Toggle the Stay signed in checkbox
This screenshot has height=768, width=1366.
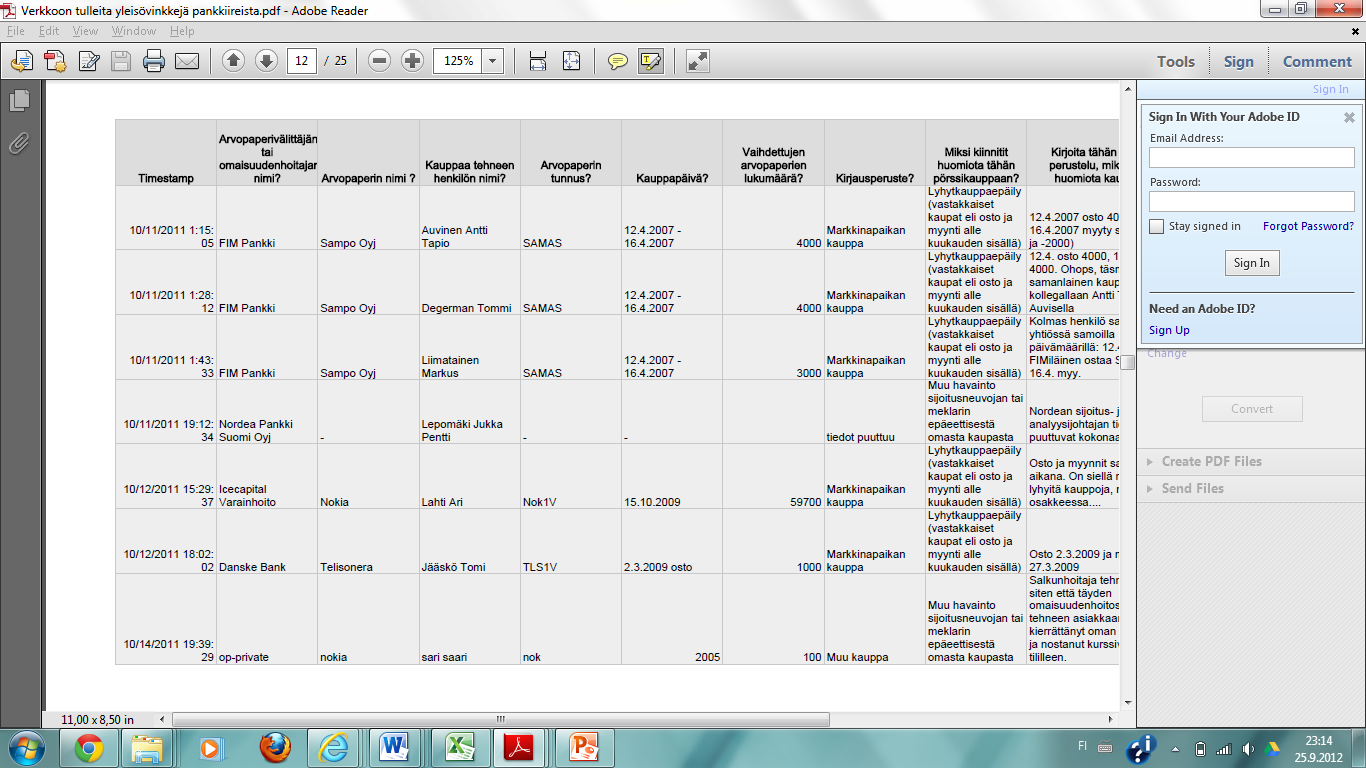point(1157,226)
